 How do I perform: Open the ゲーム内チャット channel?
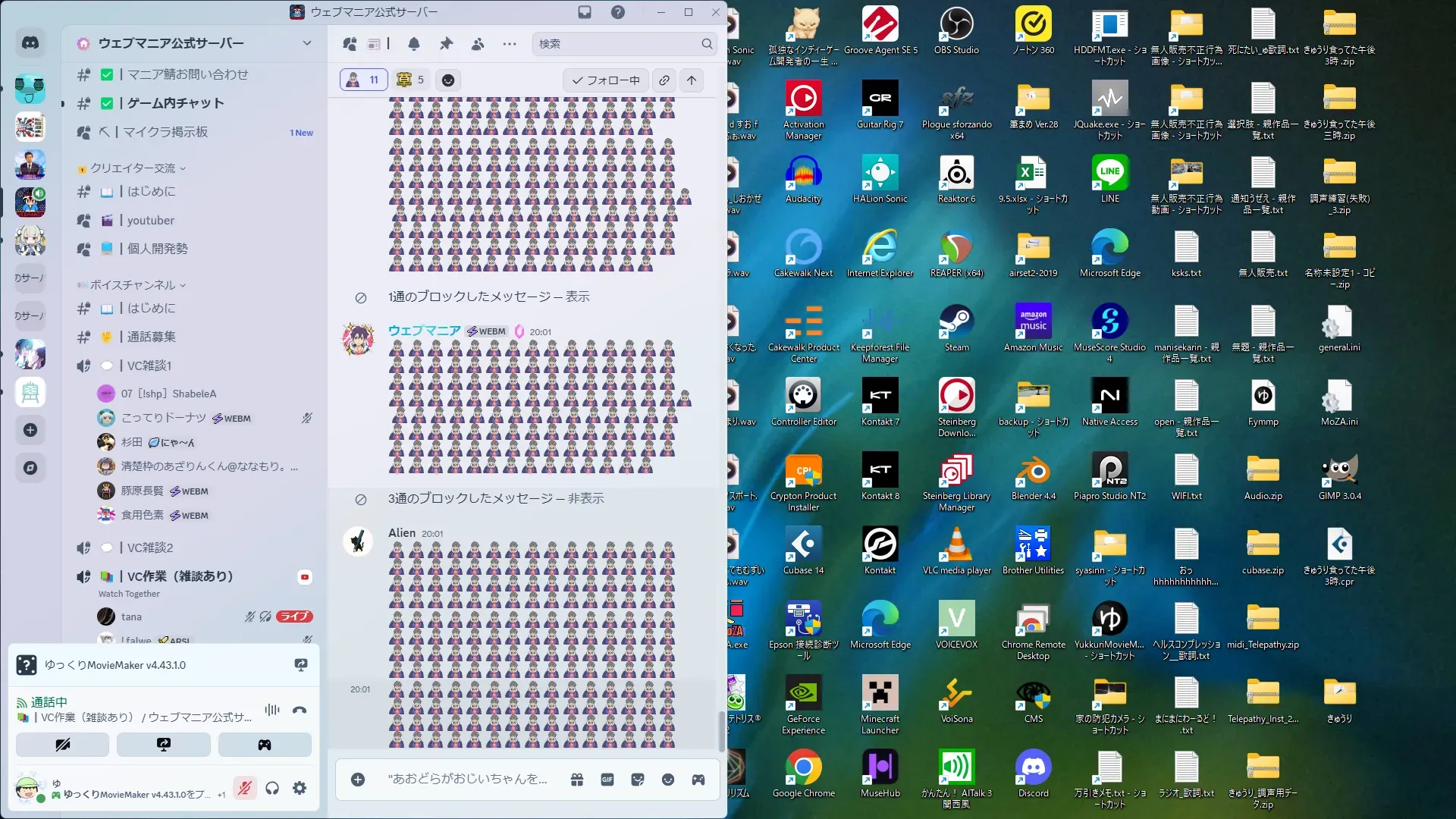coord(175,103)
